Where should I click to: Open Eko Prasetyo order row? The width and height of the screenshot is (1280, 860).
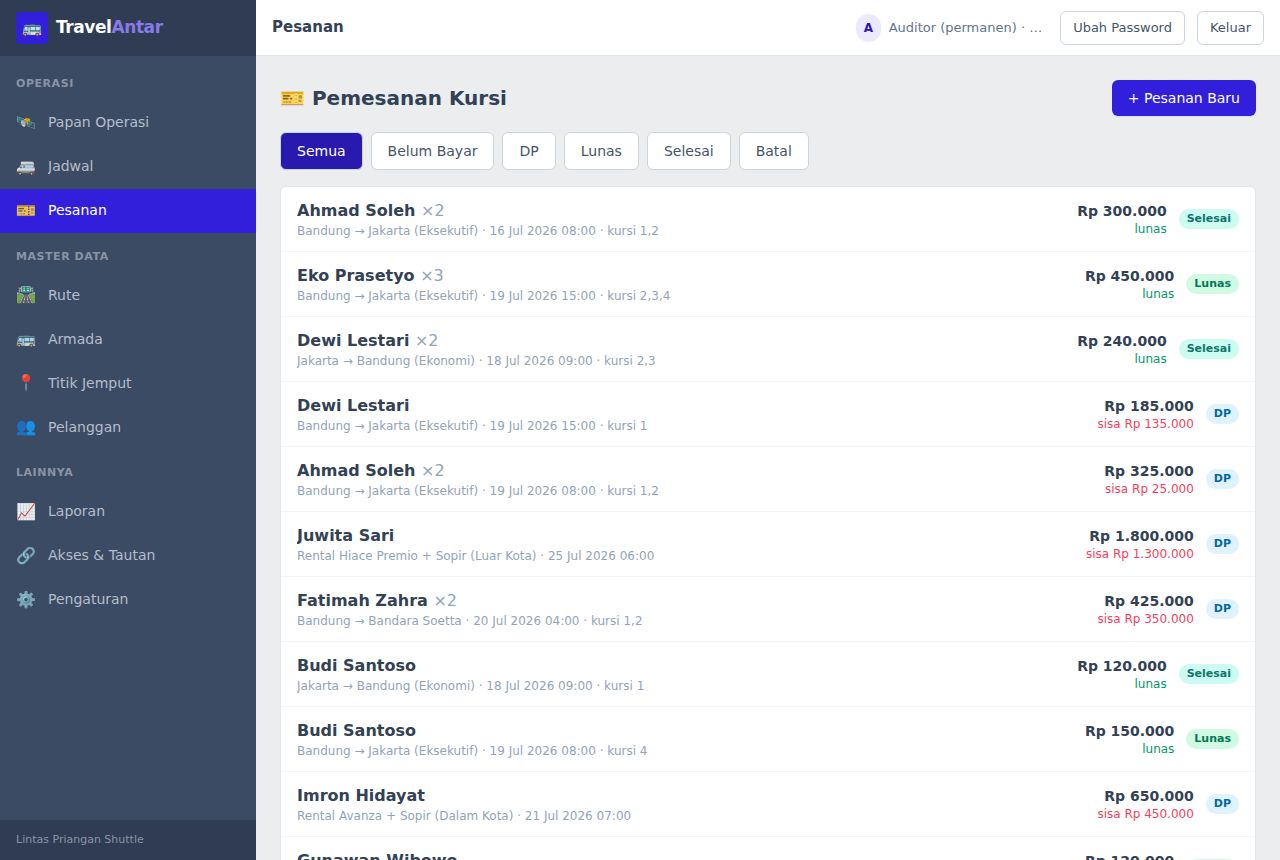click(x=768, y=284)
